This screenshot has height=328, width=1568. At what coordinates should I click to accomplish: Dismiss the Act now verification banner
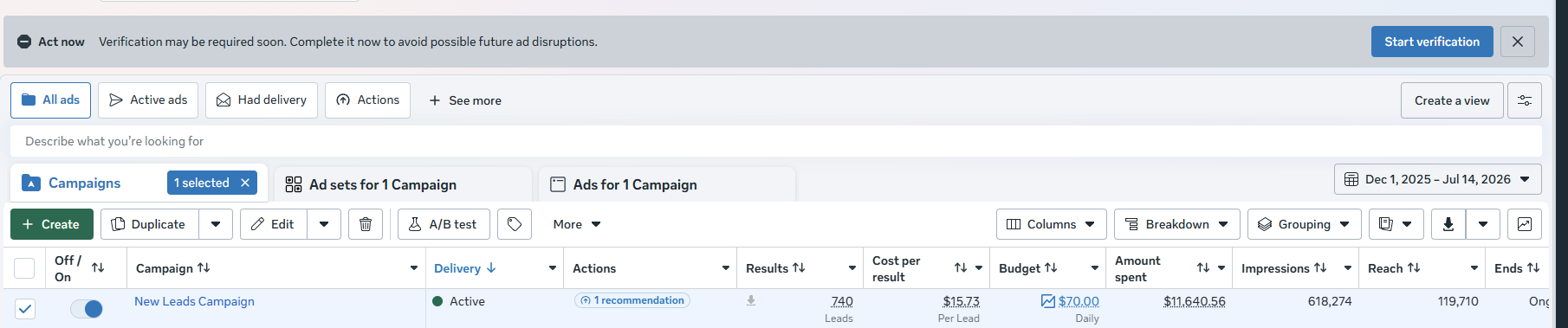point(1517,42)
